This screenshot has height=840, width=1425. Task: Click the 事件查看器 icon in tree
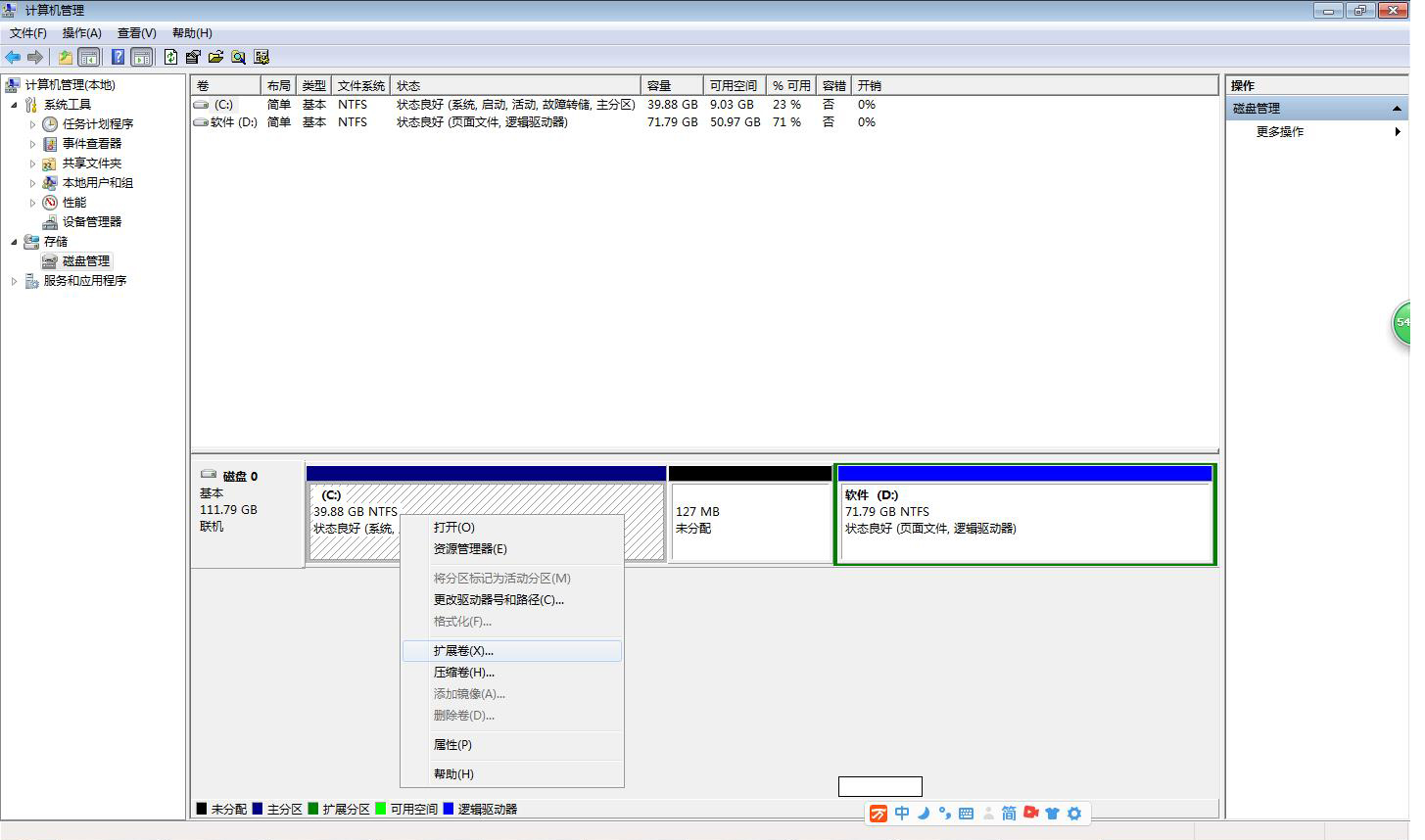[x=50, y=144]
